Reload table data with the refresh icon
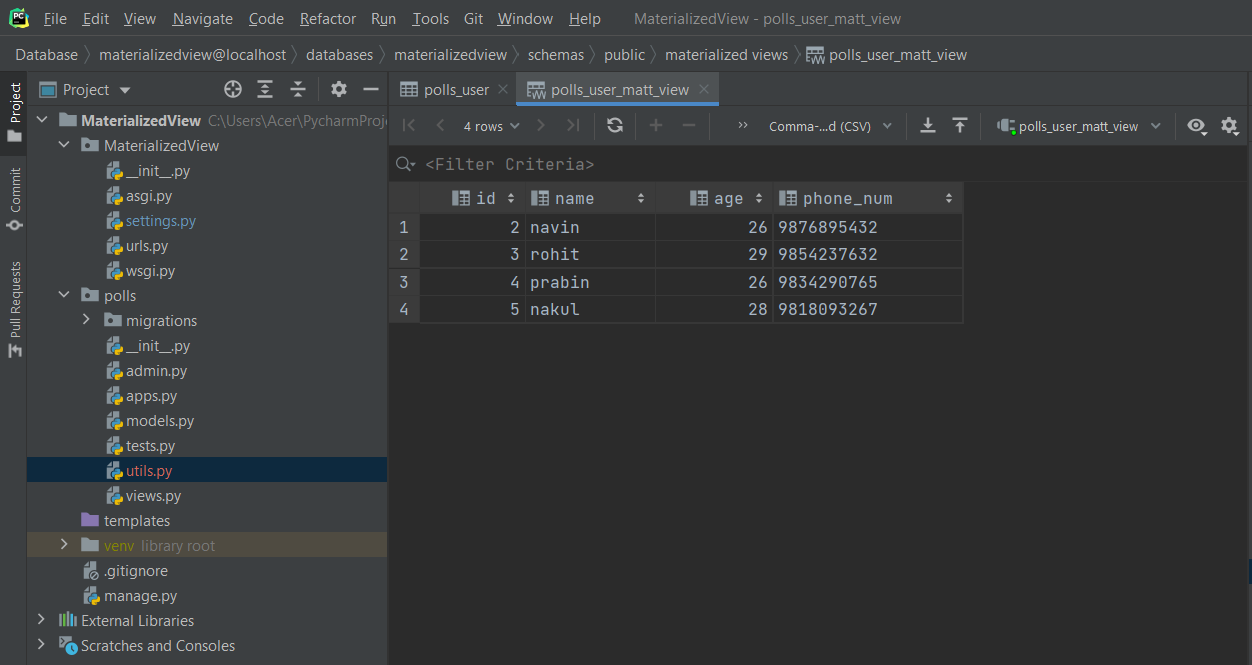This screenshot has width=1252, height=665. click(x=614, y=125)
